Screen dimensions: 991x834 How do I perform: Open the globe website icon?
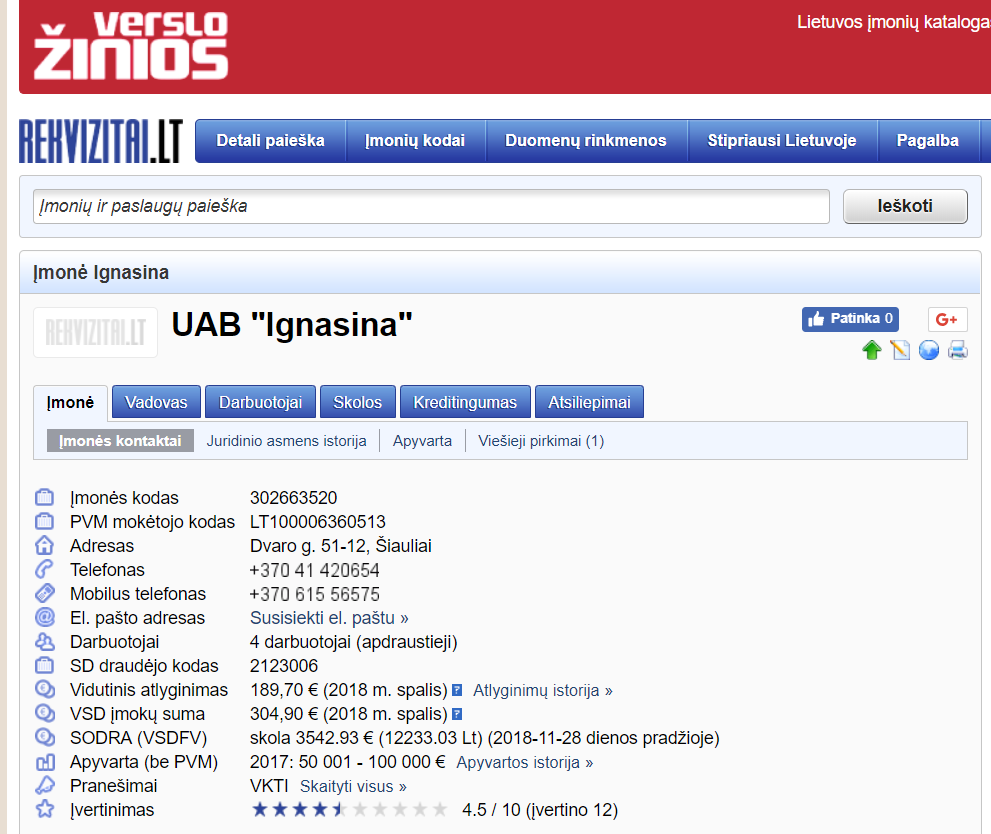(x=928, y=350)
